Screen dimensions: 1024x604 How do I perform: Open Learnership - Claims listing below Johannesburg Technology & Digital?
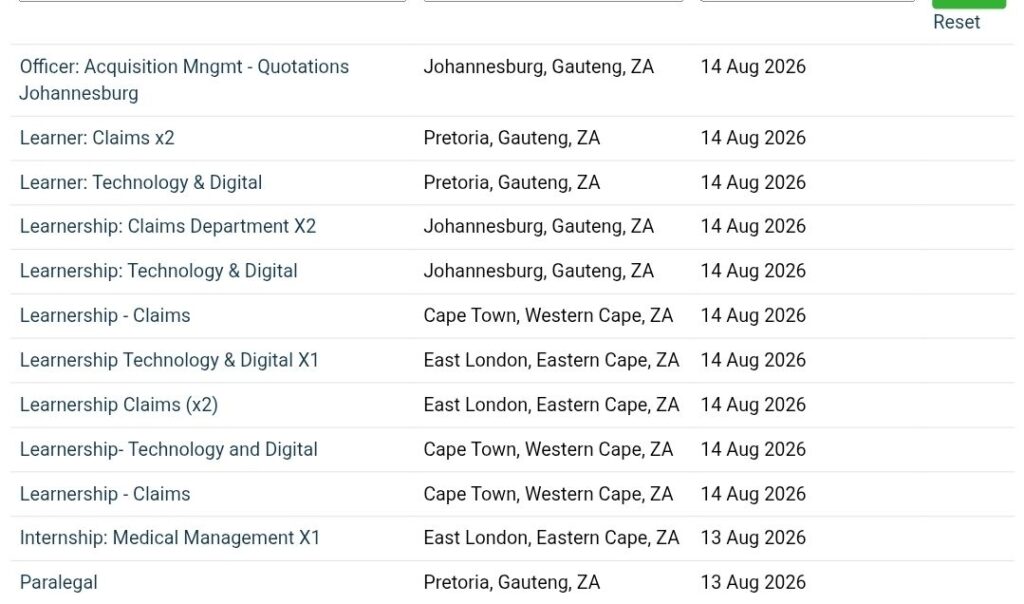(x=104, y=315)
